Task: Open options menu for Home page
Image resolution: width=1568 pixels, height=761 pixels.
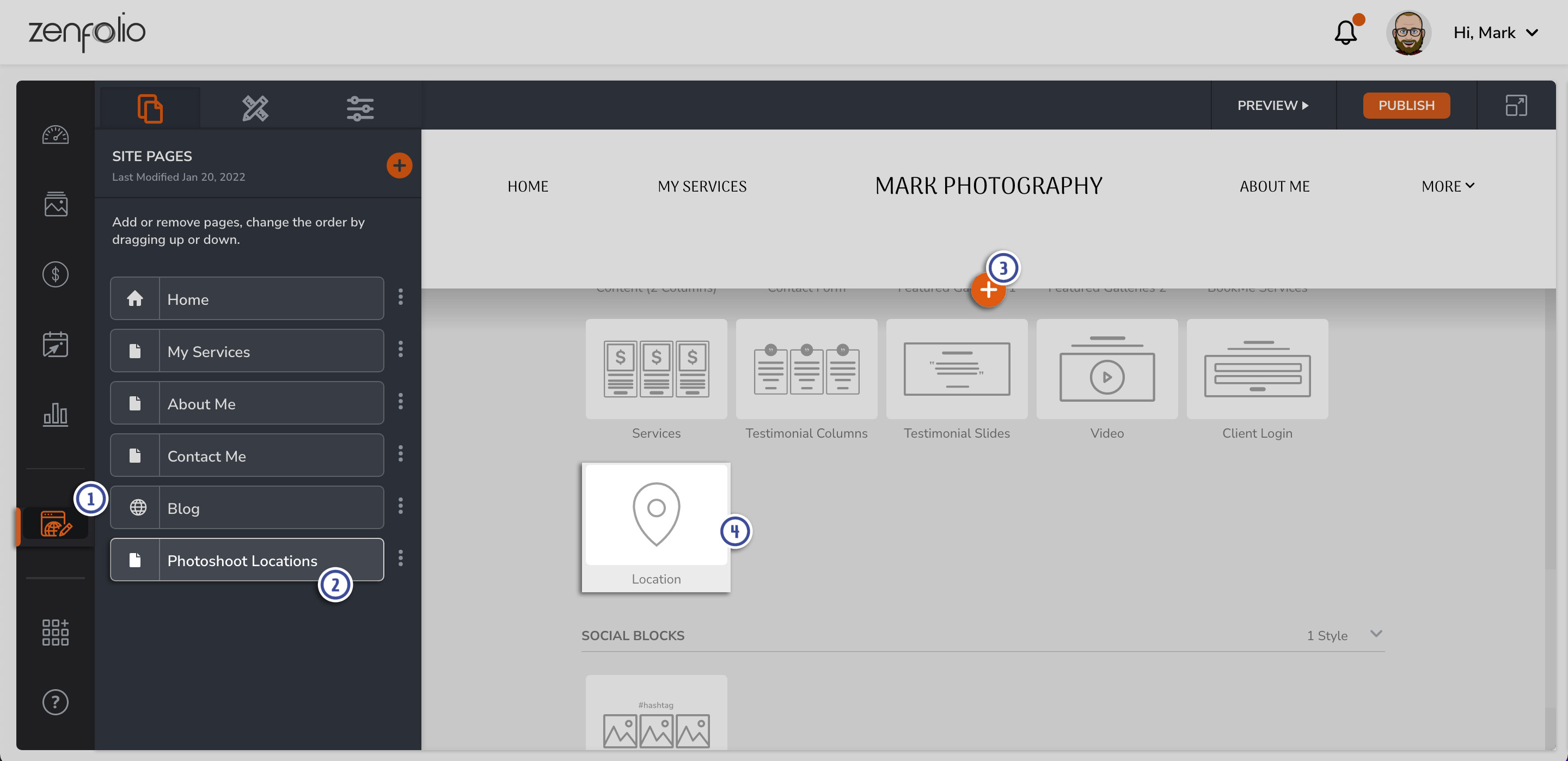Action: (401, 297)
